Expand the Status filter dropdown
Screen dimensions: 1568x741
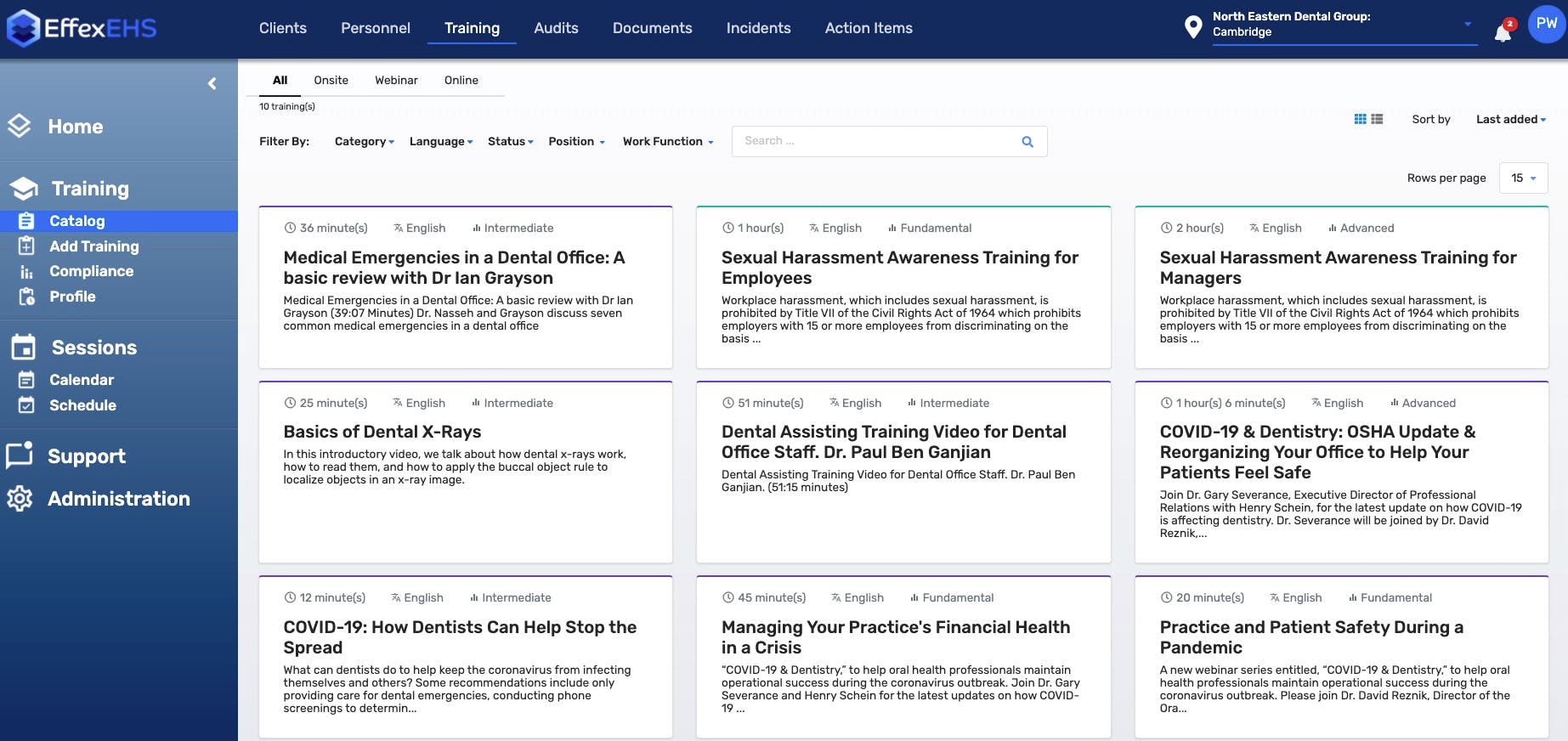click(x=510, y=142)
